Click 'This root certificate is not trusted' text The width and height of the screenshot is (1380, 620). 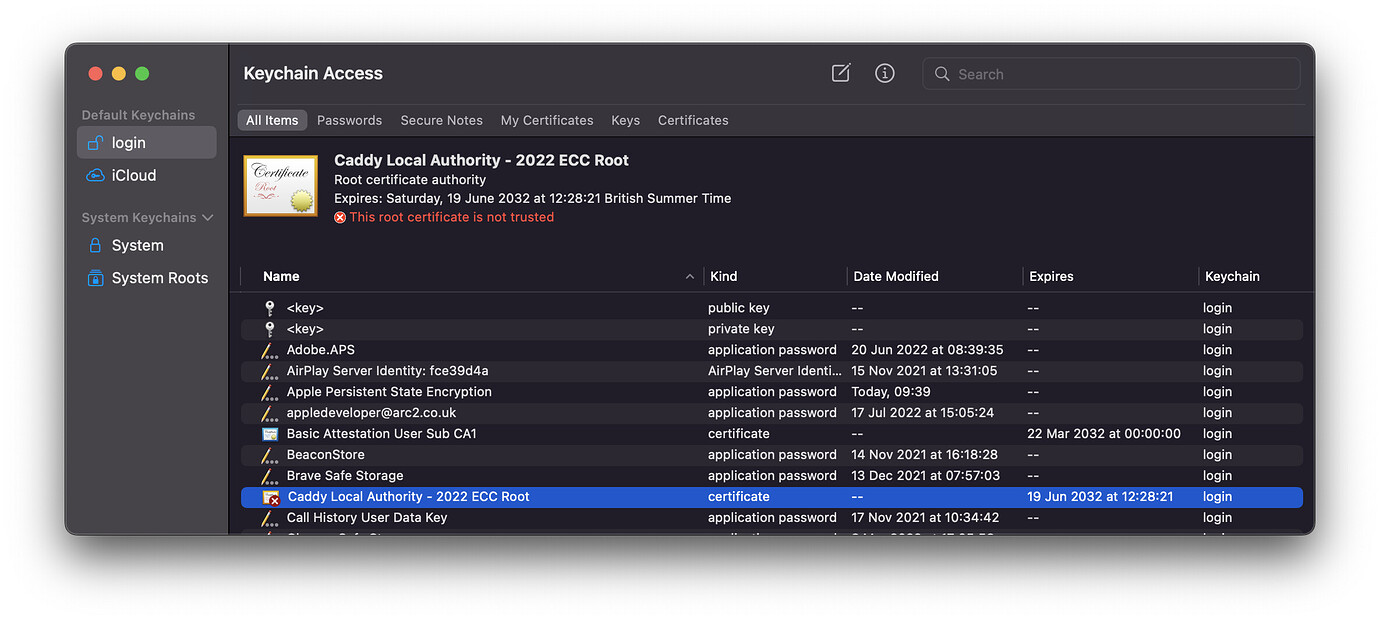(451, 217)
